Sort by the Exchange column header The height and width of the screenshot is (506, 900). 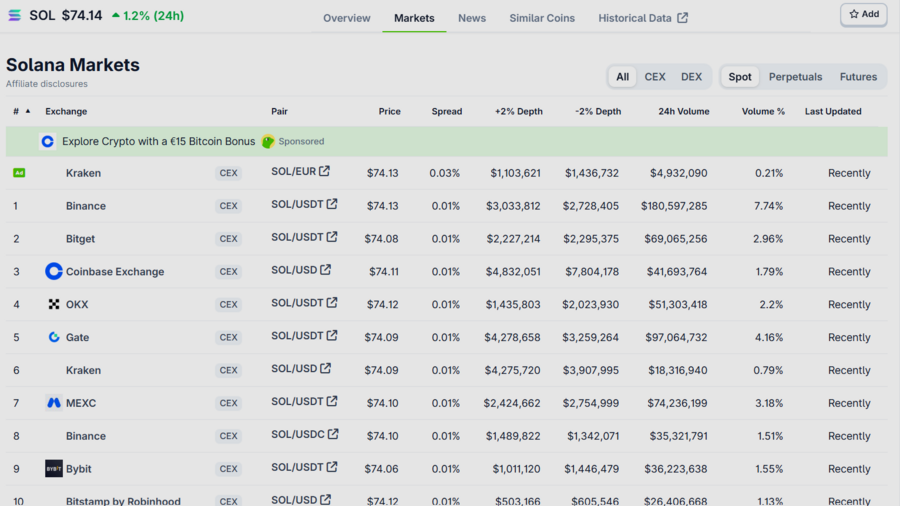point(66,111)
